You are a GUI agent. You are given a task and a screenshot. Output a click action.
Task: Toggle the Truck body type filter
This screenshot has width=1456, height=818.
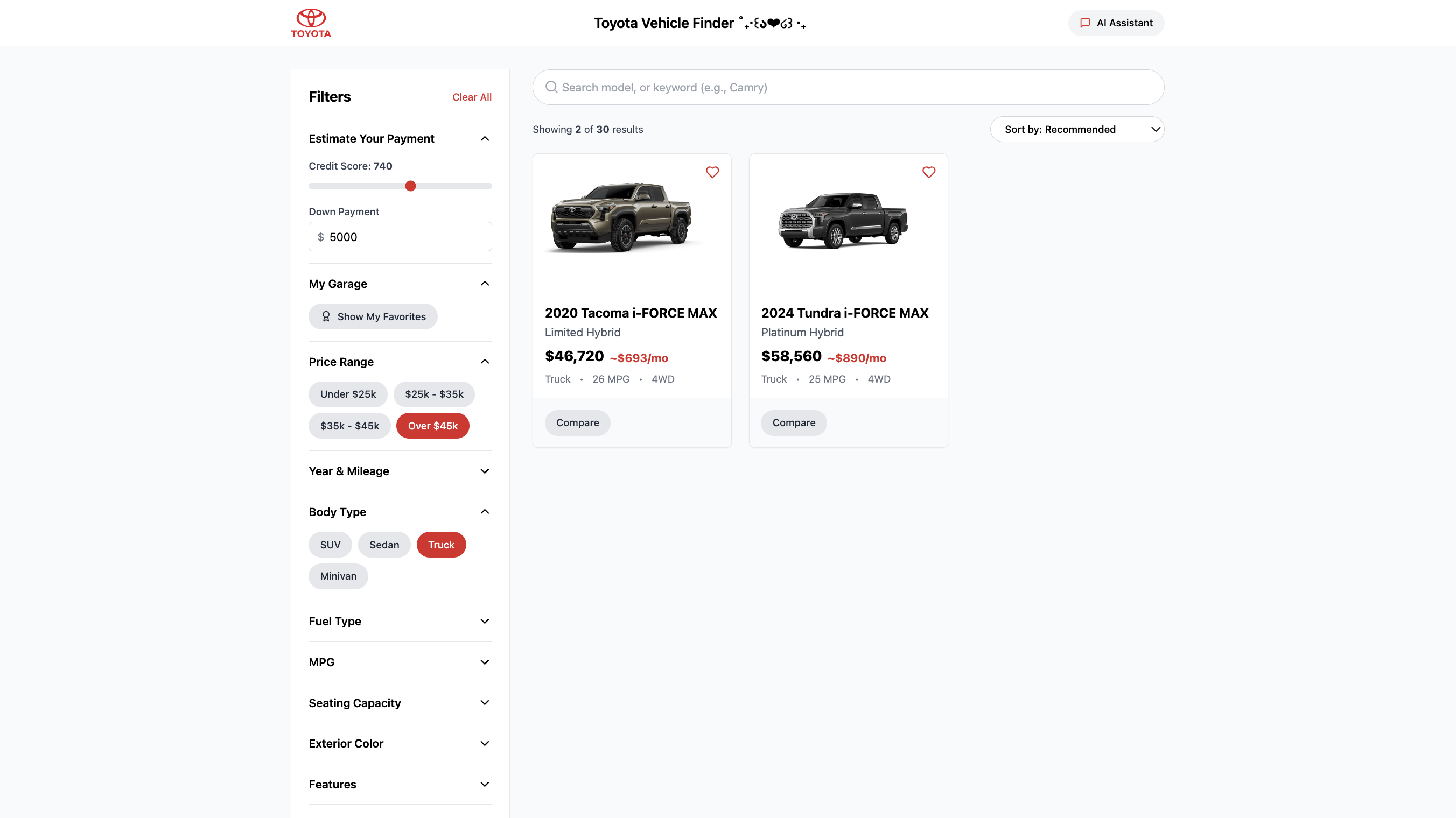click(x=441, y=545)
